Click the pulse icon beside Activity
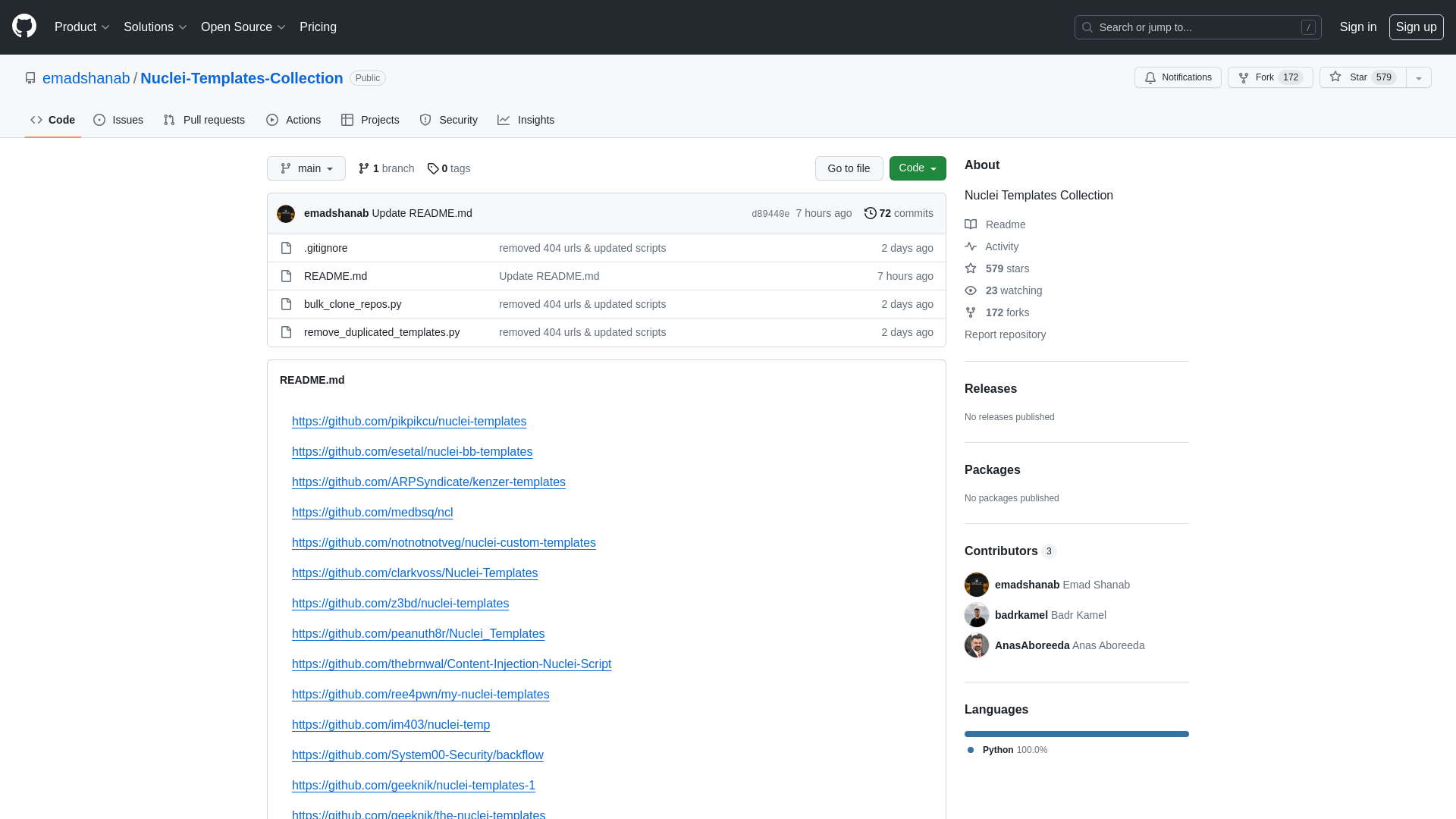1456x819 pixels. point(971,246)
